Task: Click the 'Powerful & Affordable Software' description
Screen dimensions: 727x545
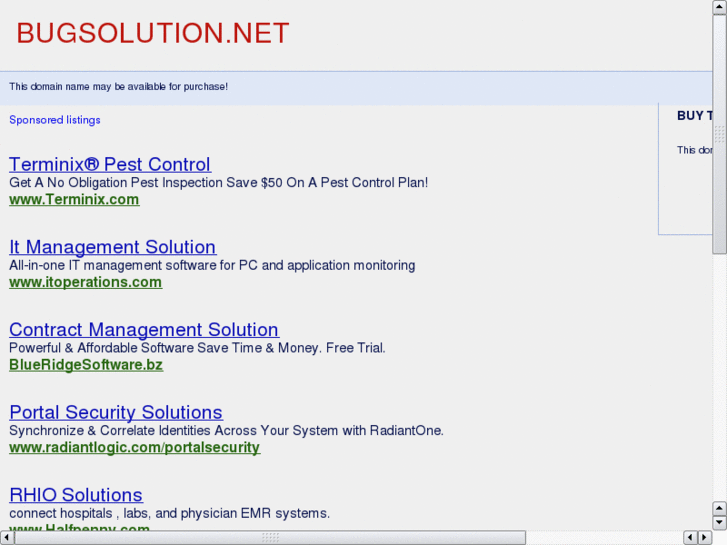Action: pos(197,348)
